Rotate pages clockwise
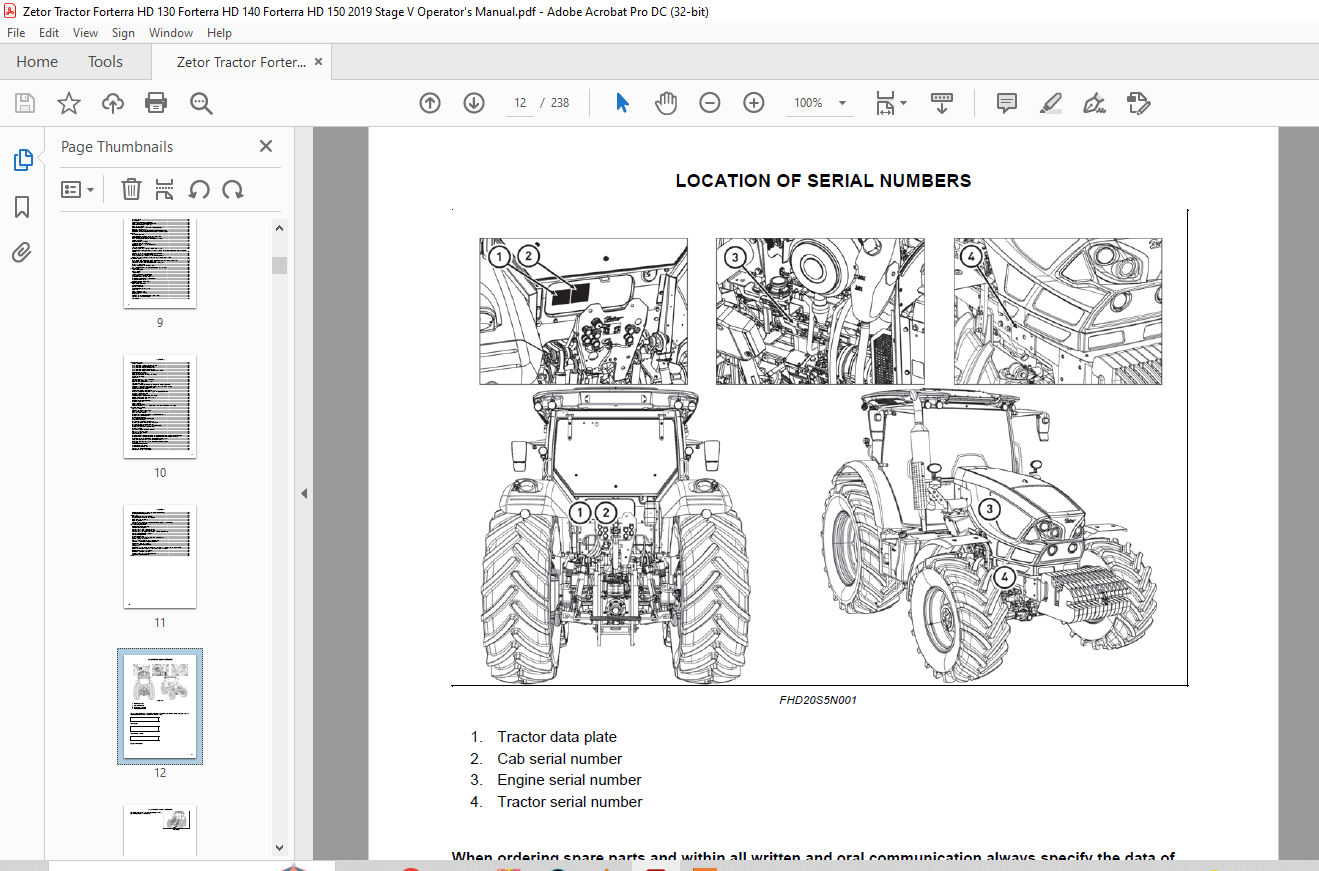Image resolution: width=1319 pixels, height=871 pixels. pyautogui.click(x=233, y=189)
